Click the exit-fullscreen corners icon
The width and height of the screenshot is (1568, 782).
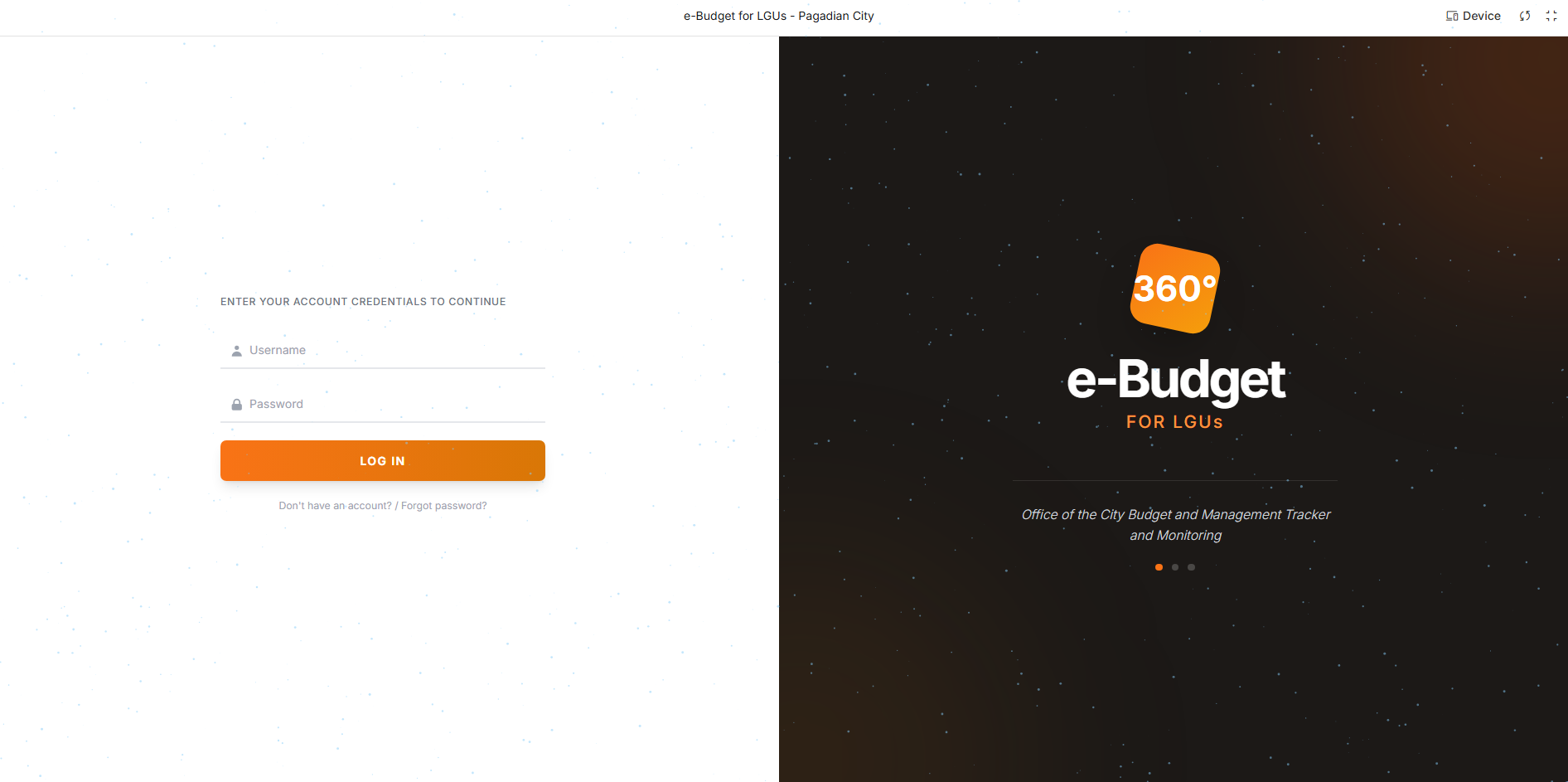[x=1551, y=16]
